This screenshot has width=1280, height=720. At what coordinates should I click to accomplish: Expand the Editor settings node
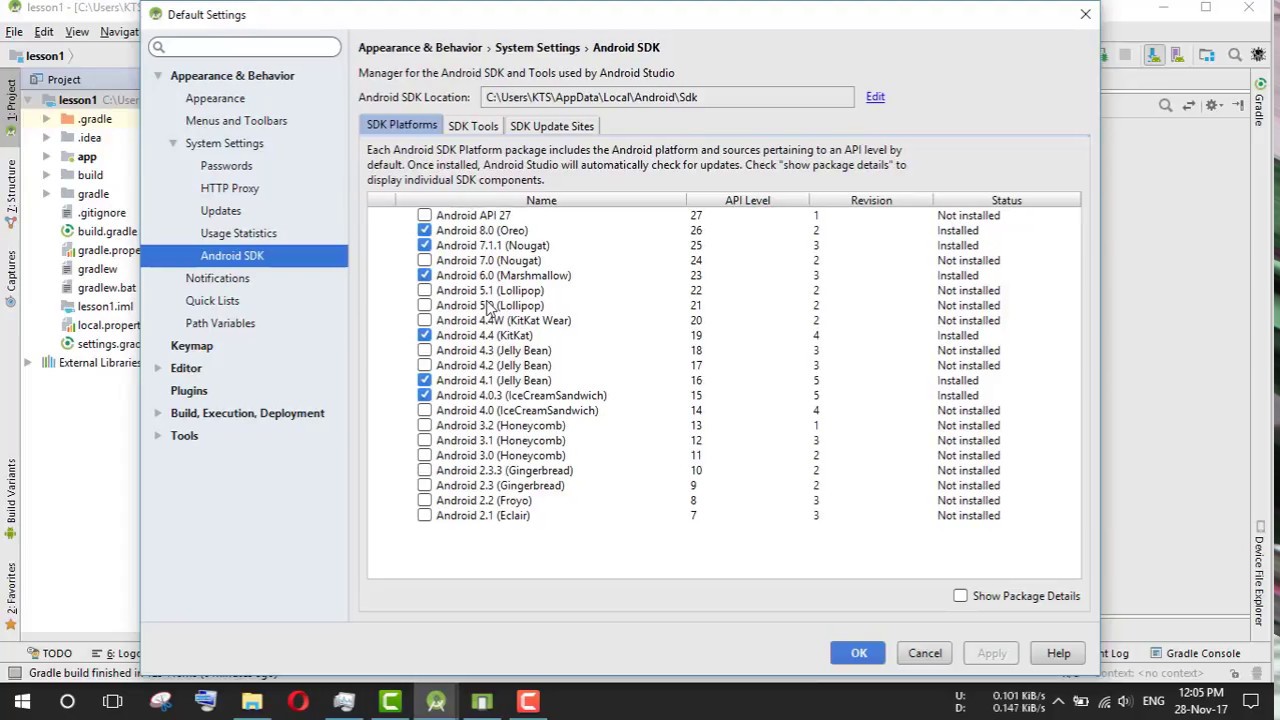157,368
